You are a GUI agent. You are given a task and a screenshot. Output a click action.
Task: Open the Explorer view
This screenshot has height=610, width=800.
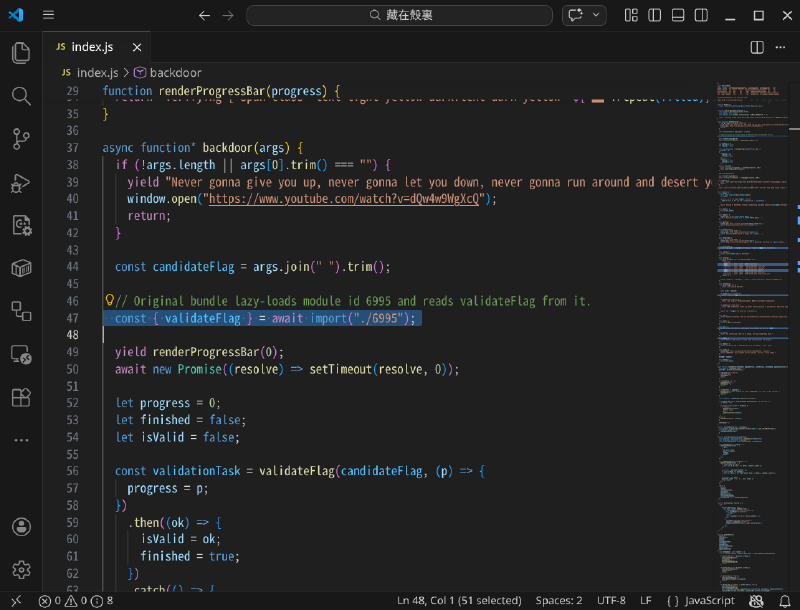tap(21, 52)
